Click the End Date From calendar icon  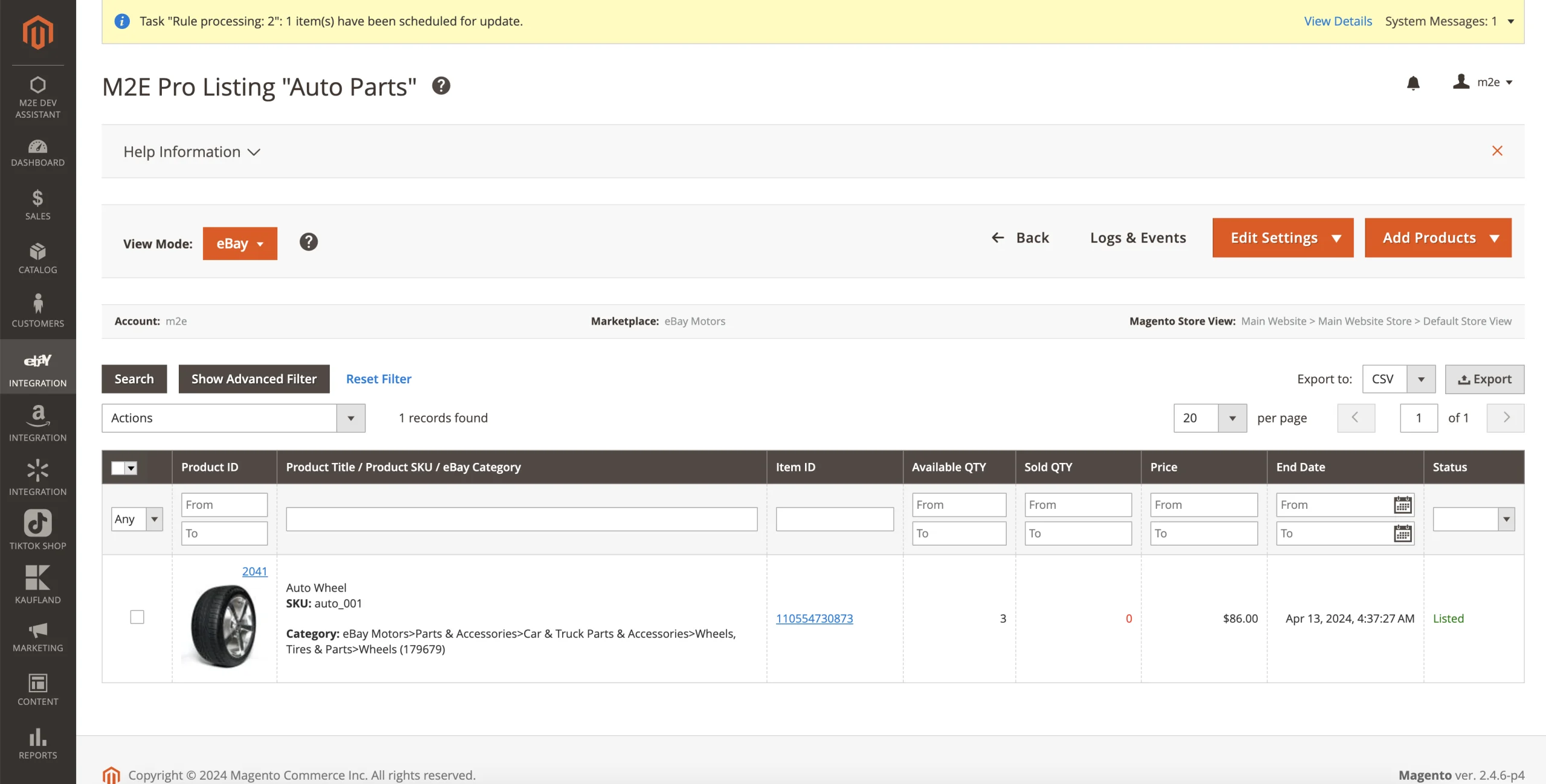coord(1402,505)
